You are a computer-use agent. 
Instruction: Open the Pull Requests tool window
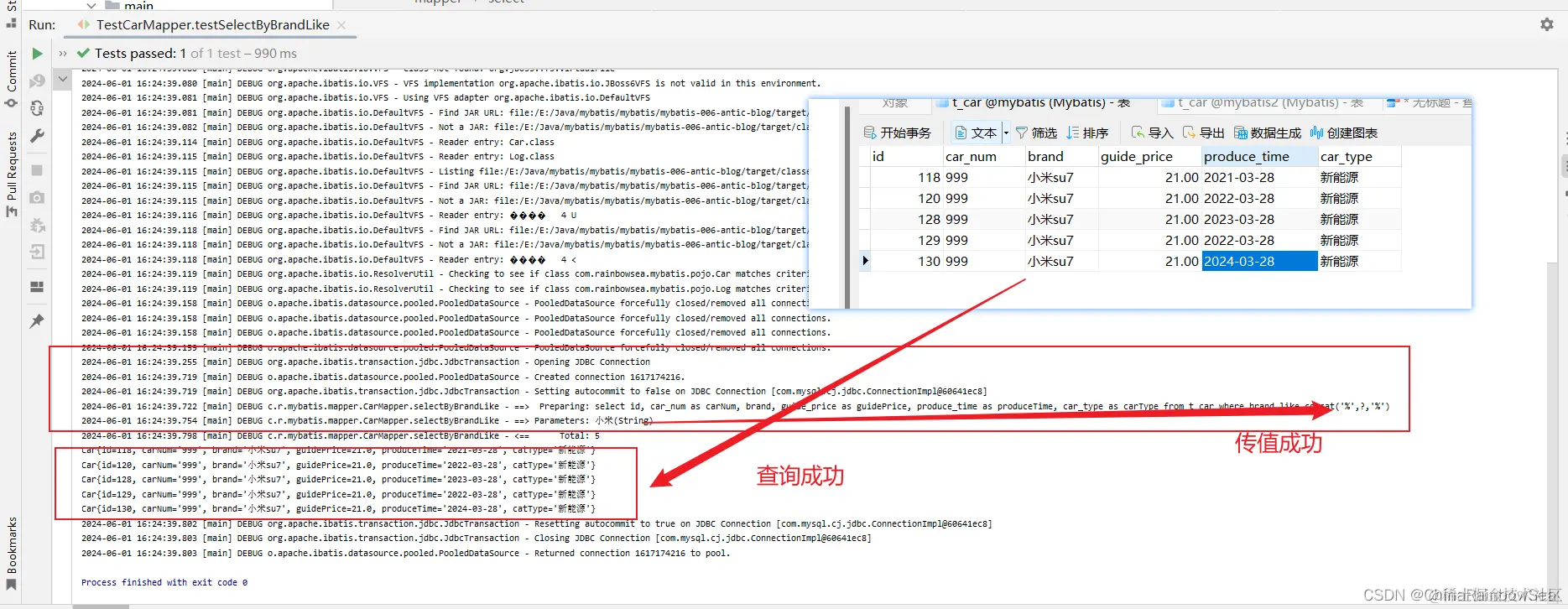tap(12, 174)
